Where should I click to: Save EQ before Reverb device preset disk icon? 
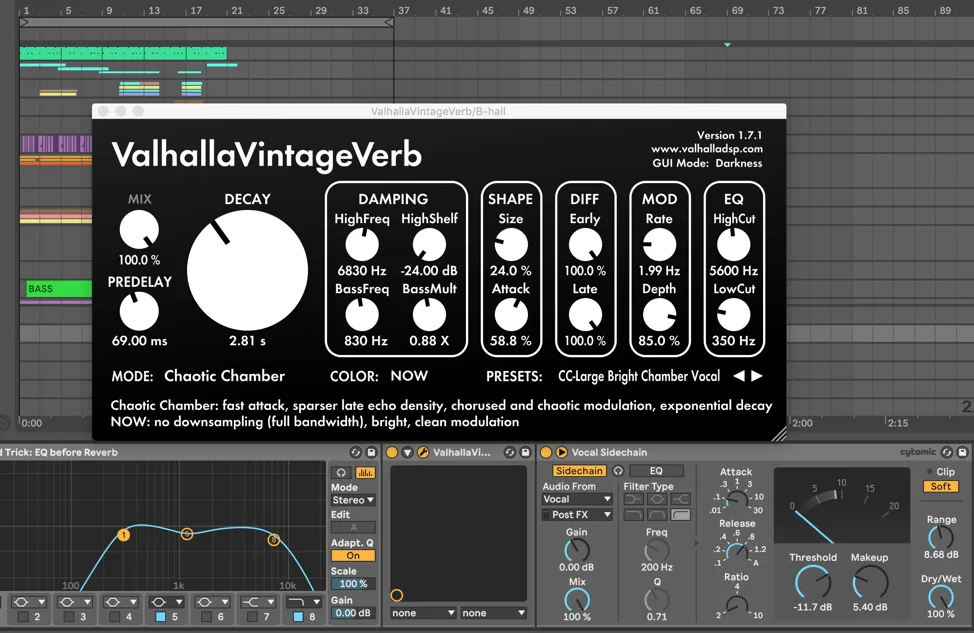pyautogui.click(x=371, y=452)
